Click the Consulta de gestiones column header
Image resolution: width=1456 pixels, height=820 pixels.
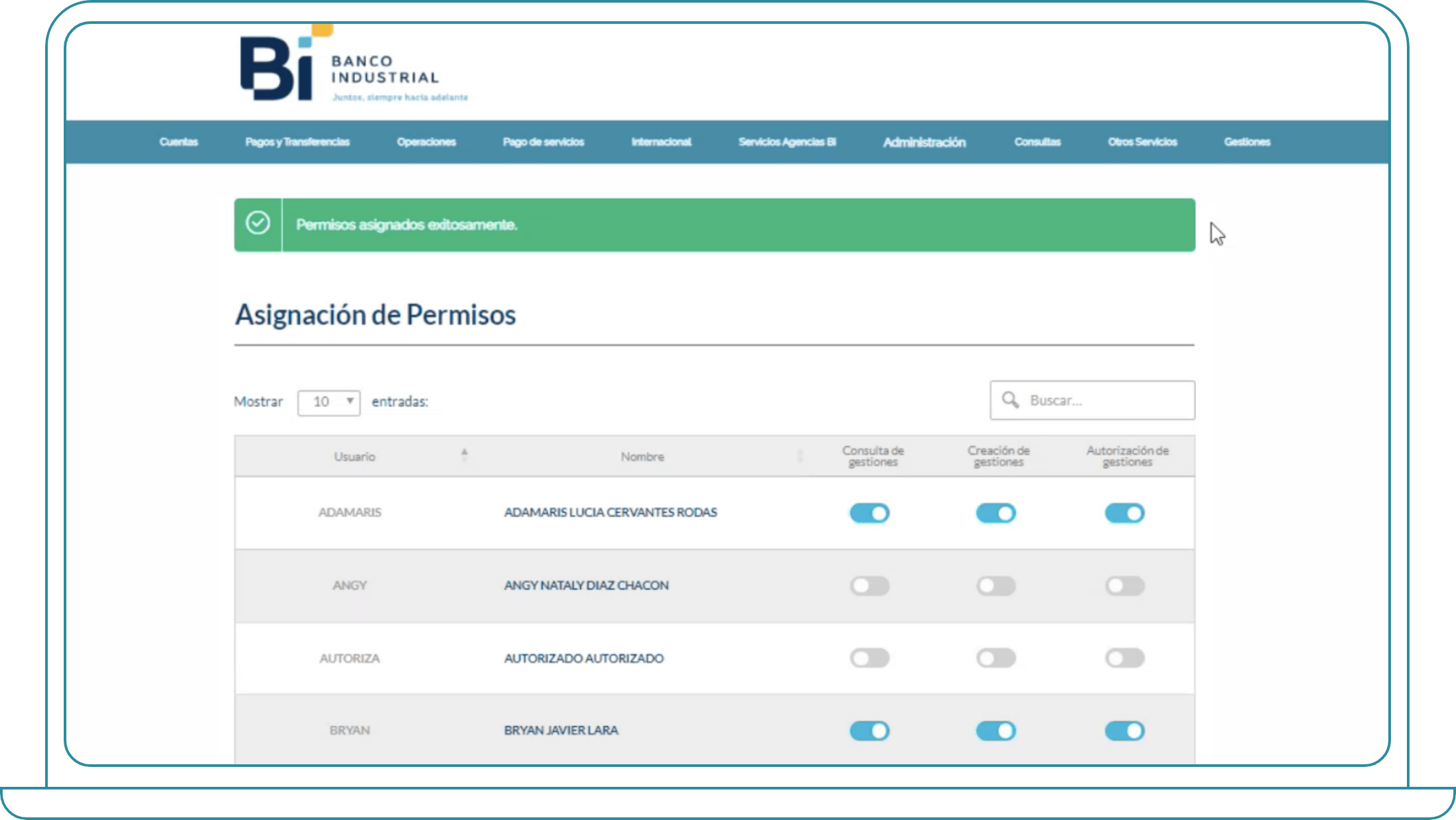873,456
